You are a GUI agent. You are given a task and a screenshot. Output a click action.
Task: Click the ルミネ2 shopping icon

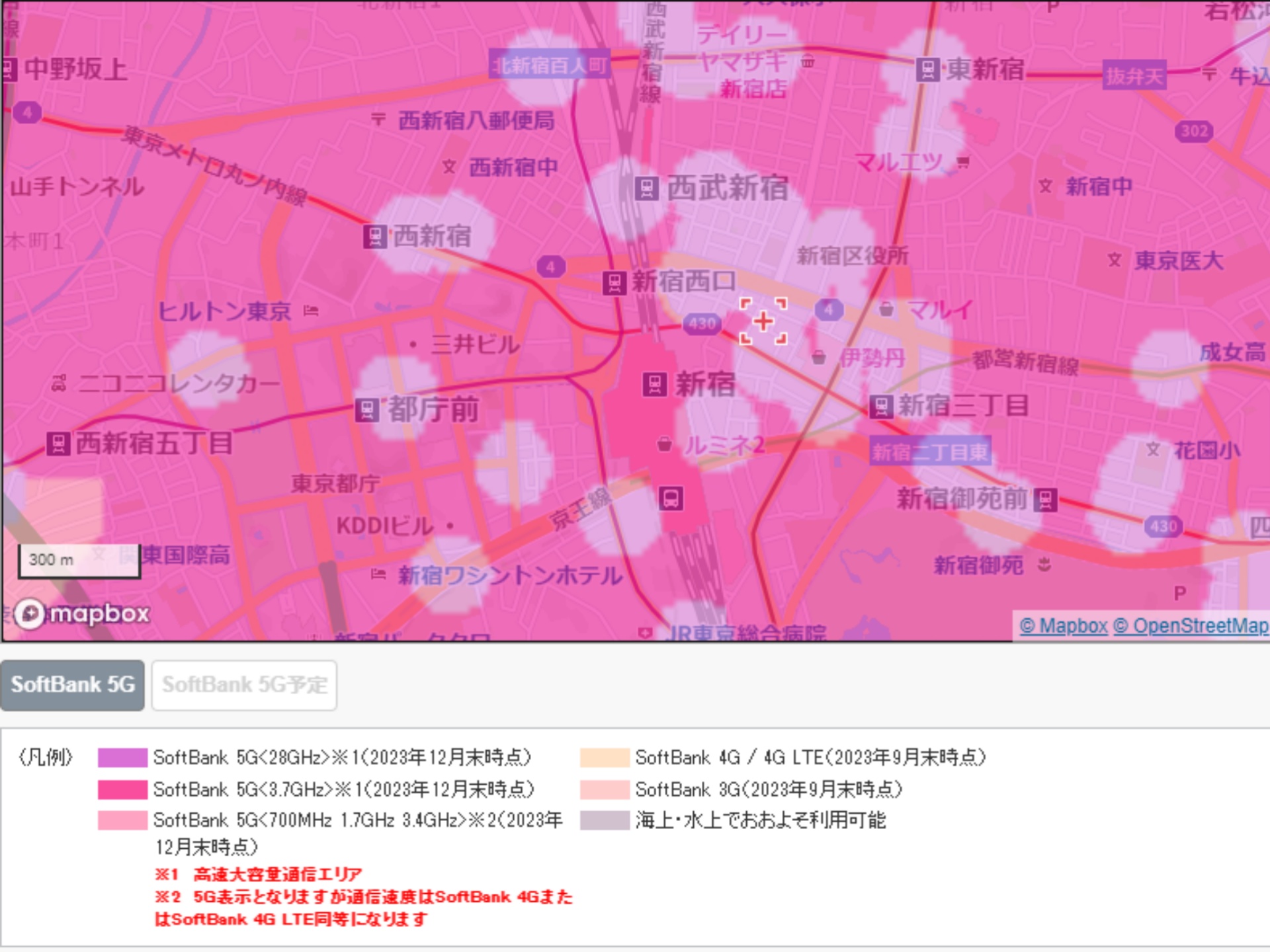click(x=665, y=444)
